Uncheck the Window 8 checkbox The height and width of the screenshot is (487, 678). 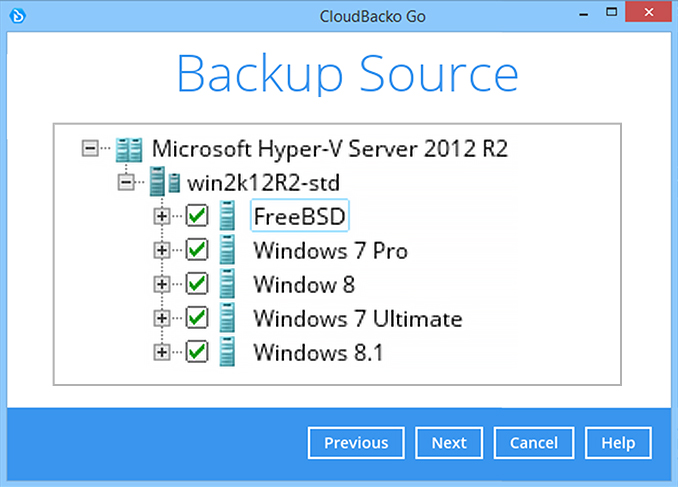pos(197,284)
